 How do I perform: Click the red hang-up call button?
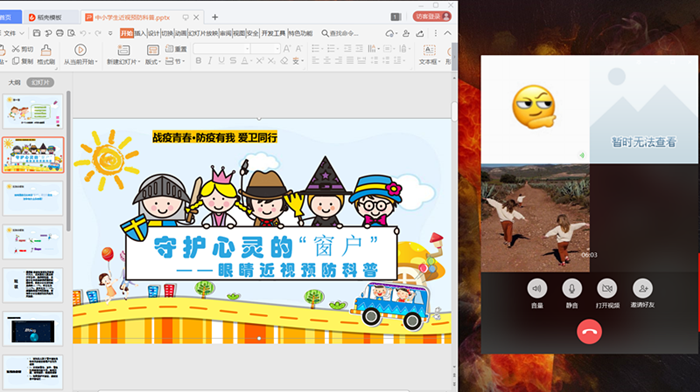pos(589,332)
